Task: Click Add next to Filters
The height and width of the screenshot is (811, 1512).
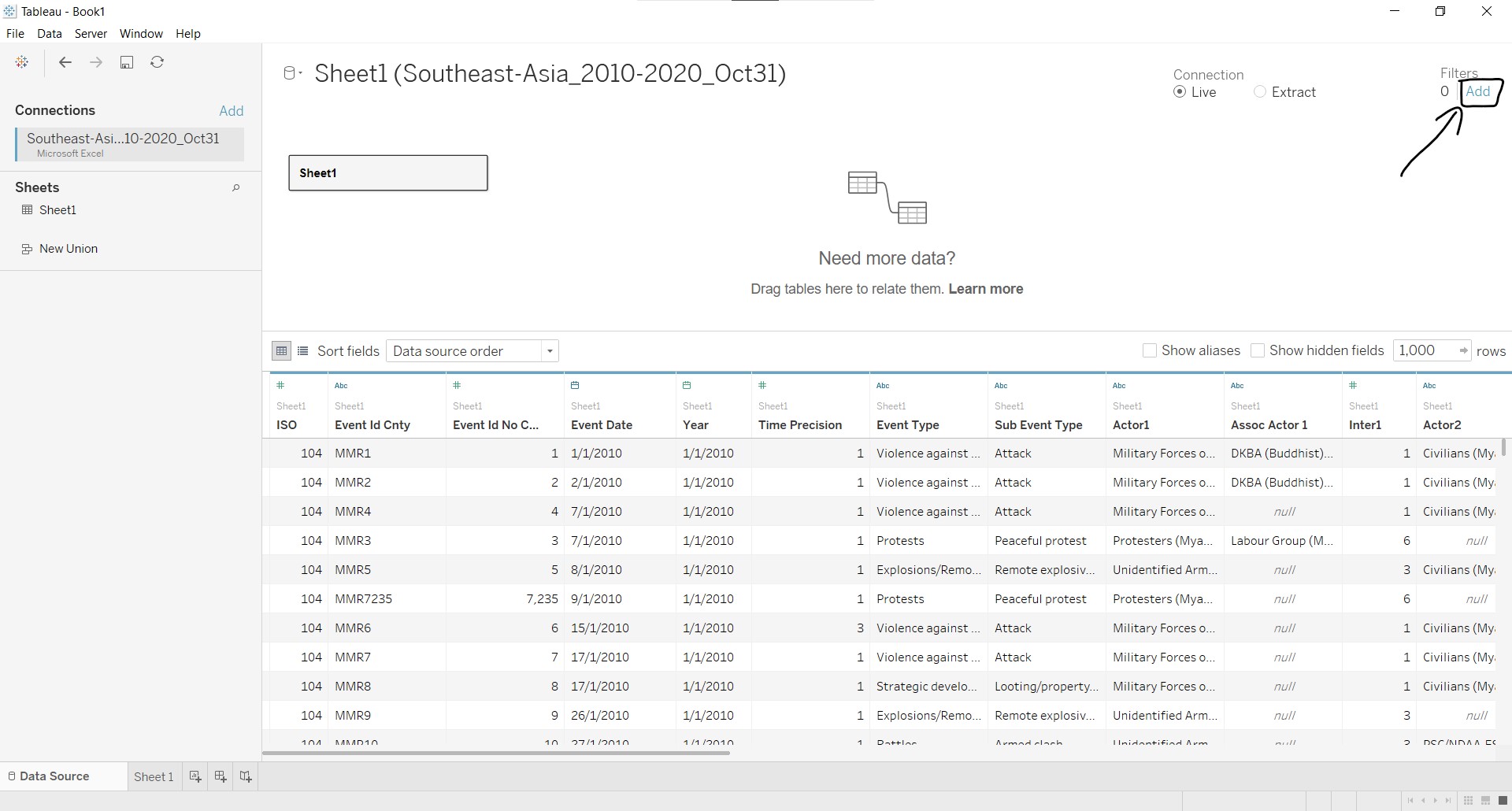Action: pyautogui.click(x=1477, y=91)
